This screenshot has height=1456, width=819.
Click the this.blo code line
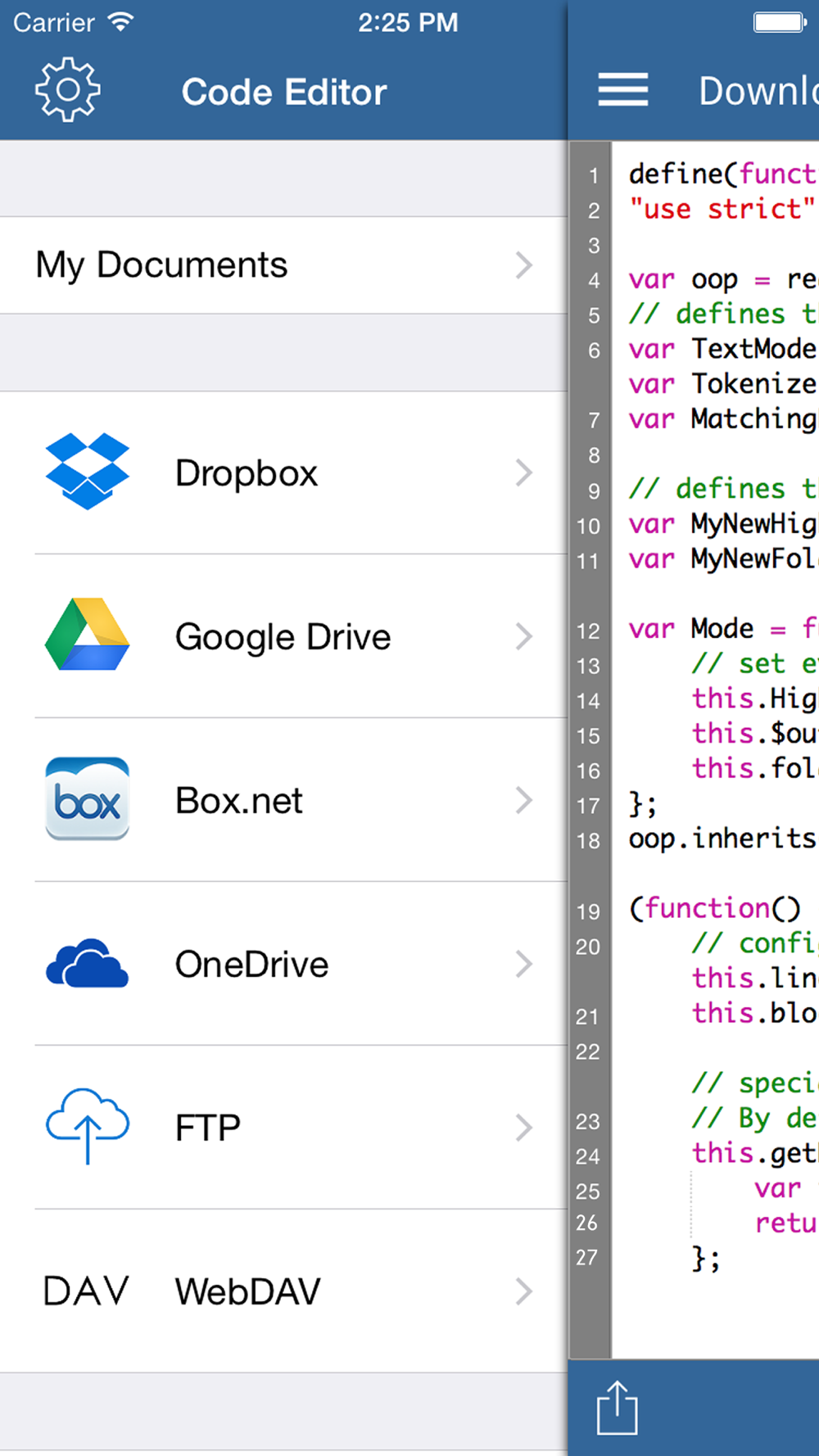point(755,1013)
